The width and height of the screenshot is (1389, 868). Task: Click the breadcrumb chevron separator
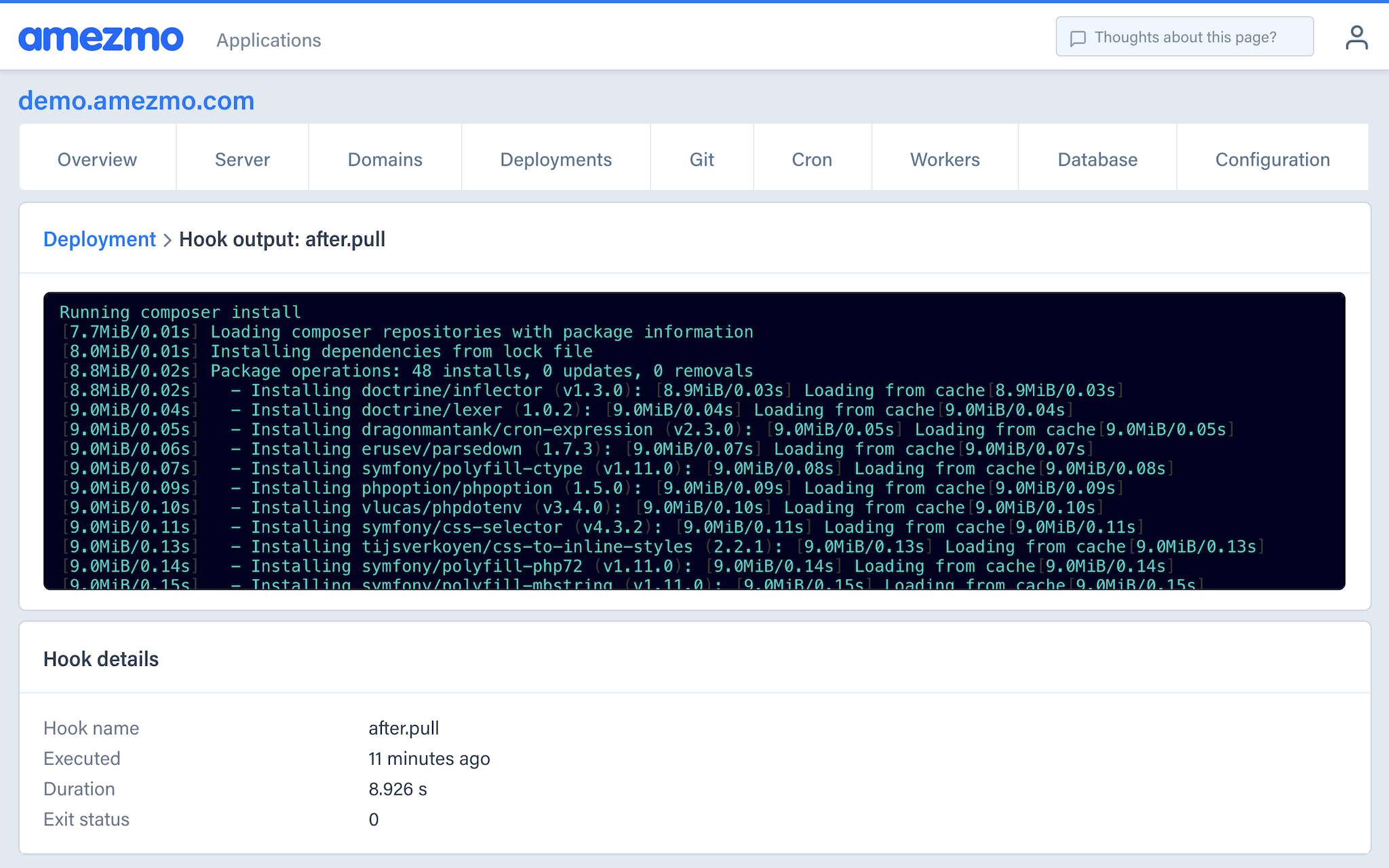coord(168,240)
